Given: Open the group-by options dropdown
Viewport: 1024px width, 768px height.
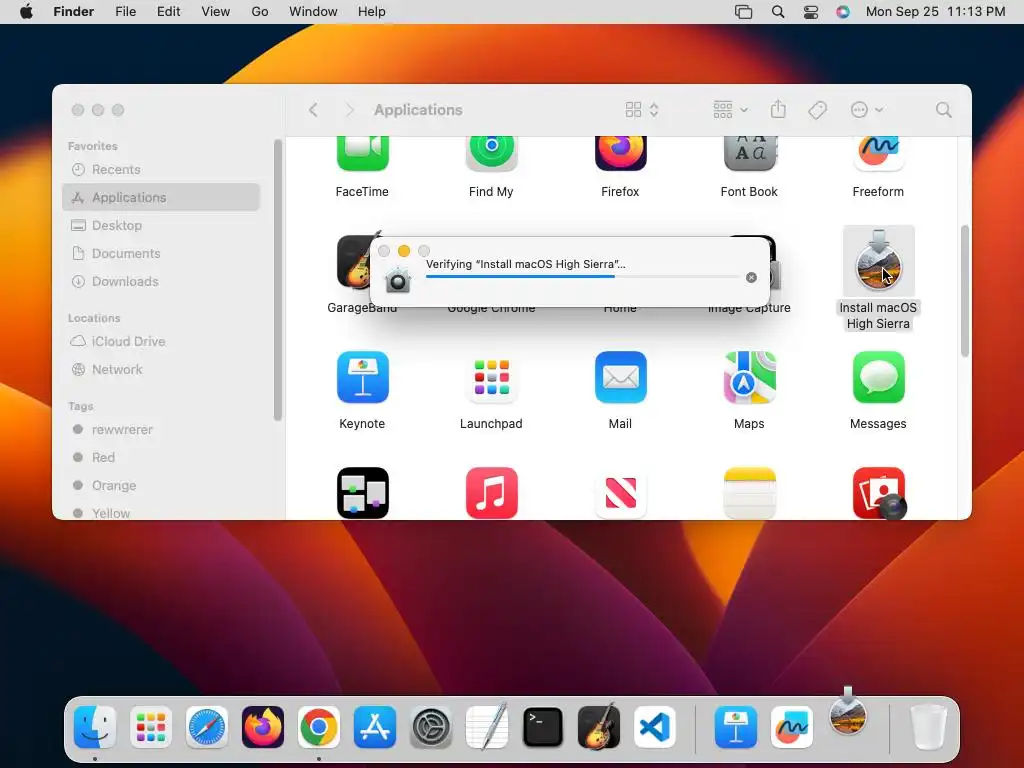Looking at the screenshot, I should [x=730, y=110].
